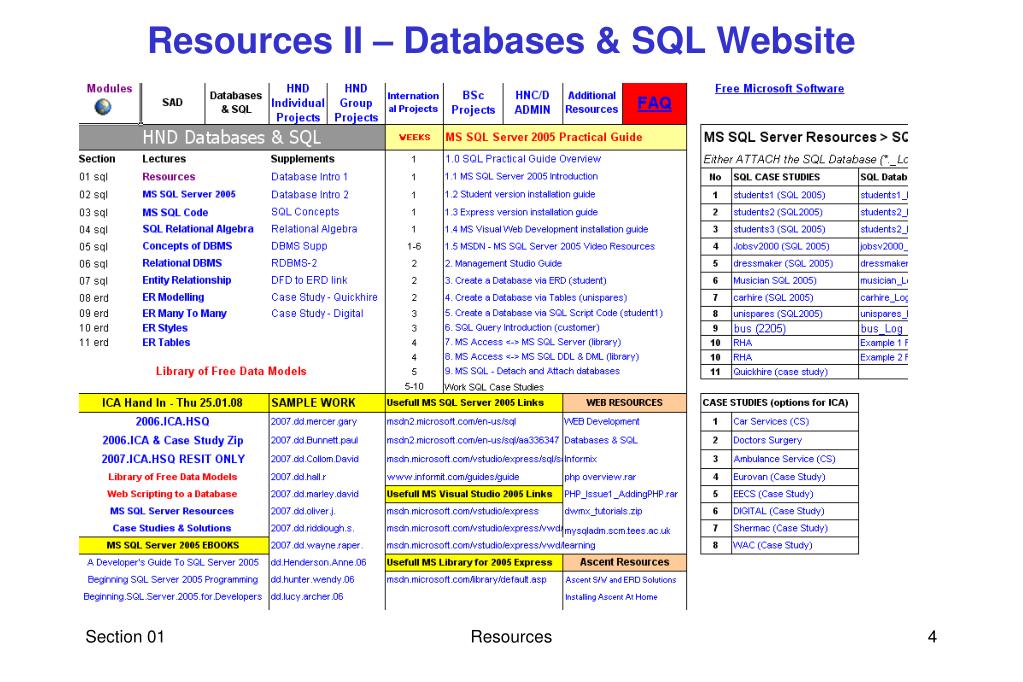Click the globe icon under Modules
This screenshot has height=682, width=1023.
pos(103,106)
